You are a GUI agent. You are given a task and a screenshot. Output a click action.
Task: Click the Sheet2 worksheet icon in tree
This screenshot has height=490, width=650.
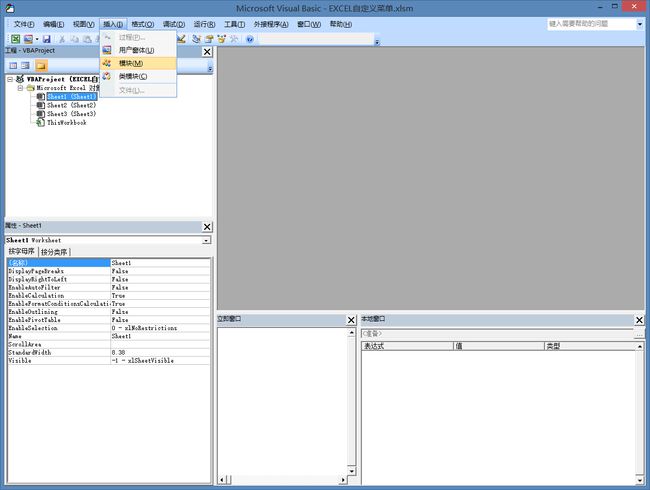40,105
